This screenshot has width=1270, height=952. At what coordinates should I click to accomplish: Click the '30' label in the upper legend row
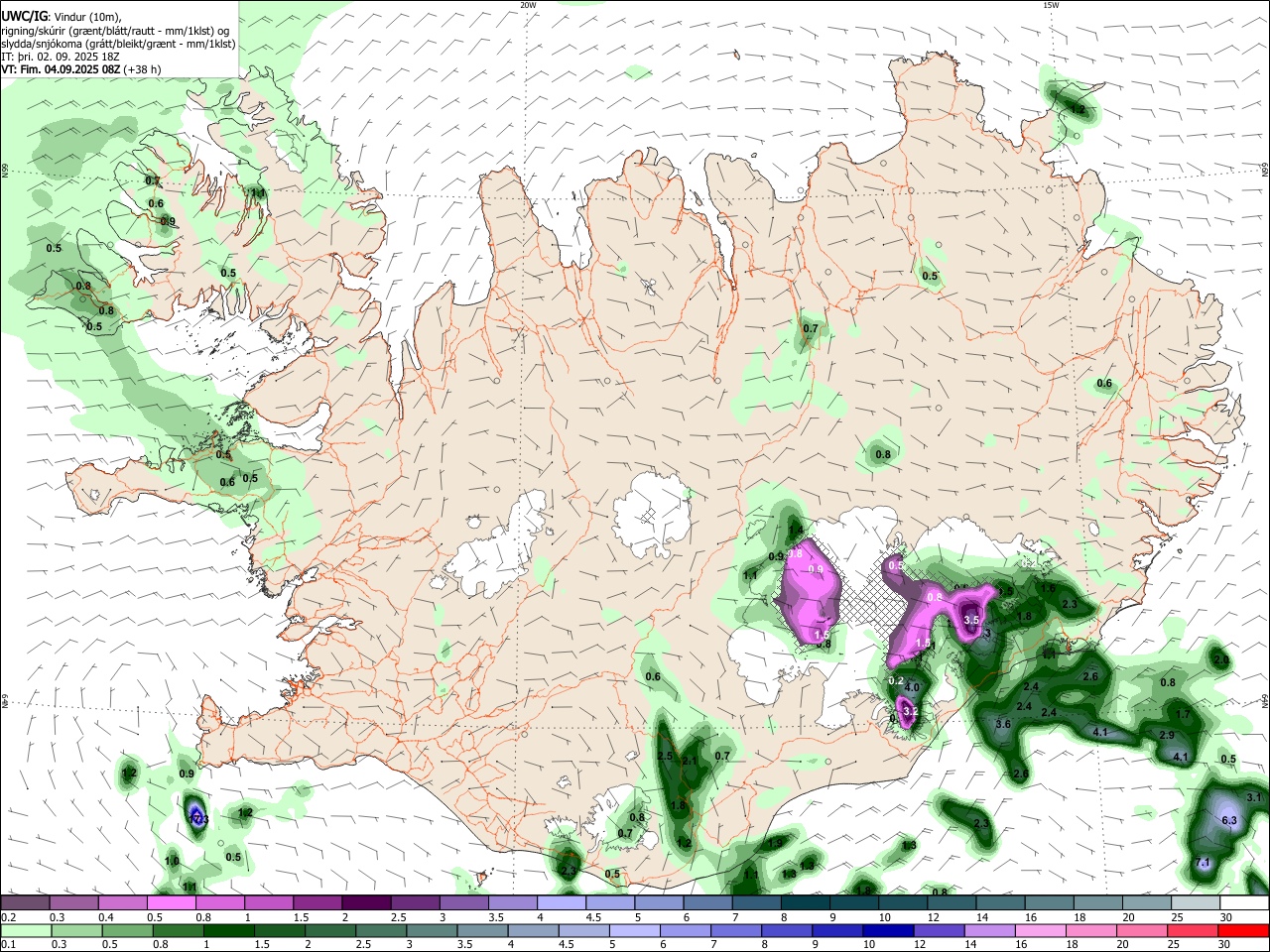click(x=1225, y=917)
